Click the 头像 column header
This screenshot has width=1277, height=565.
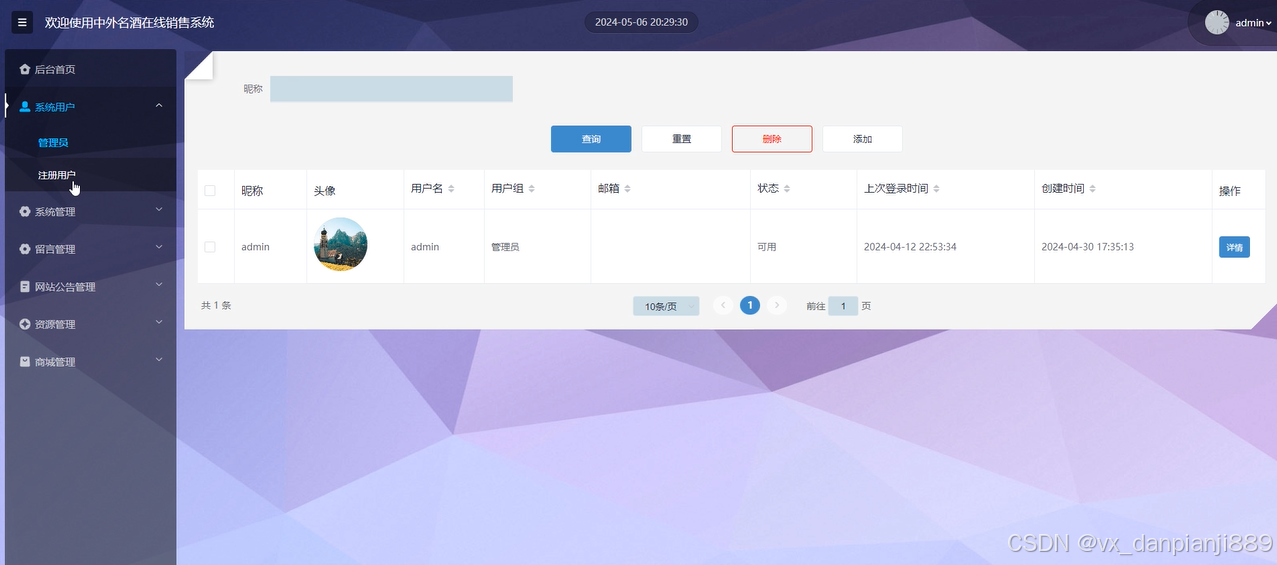click(x=325, y=190)
